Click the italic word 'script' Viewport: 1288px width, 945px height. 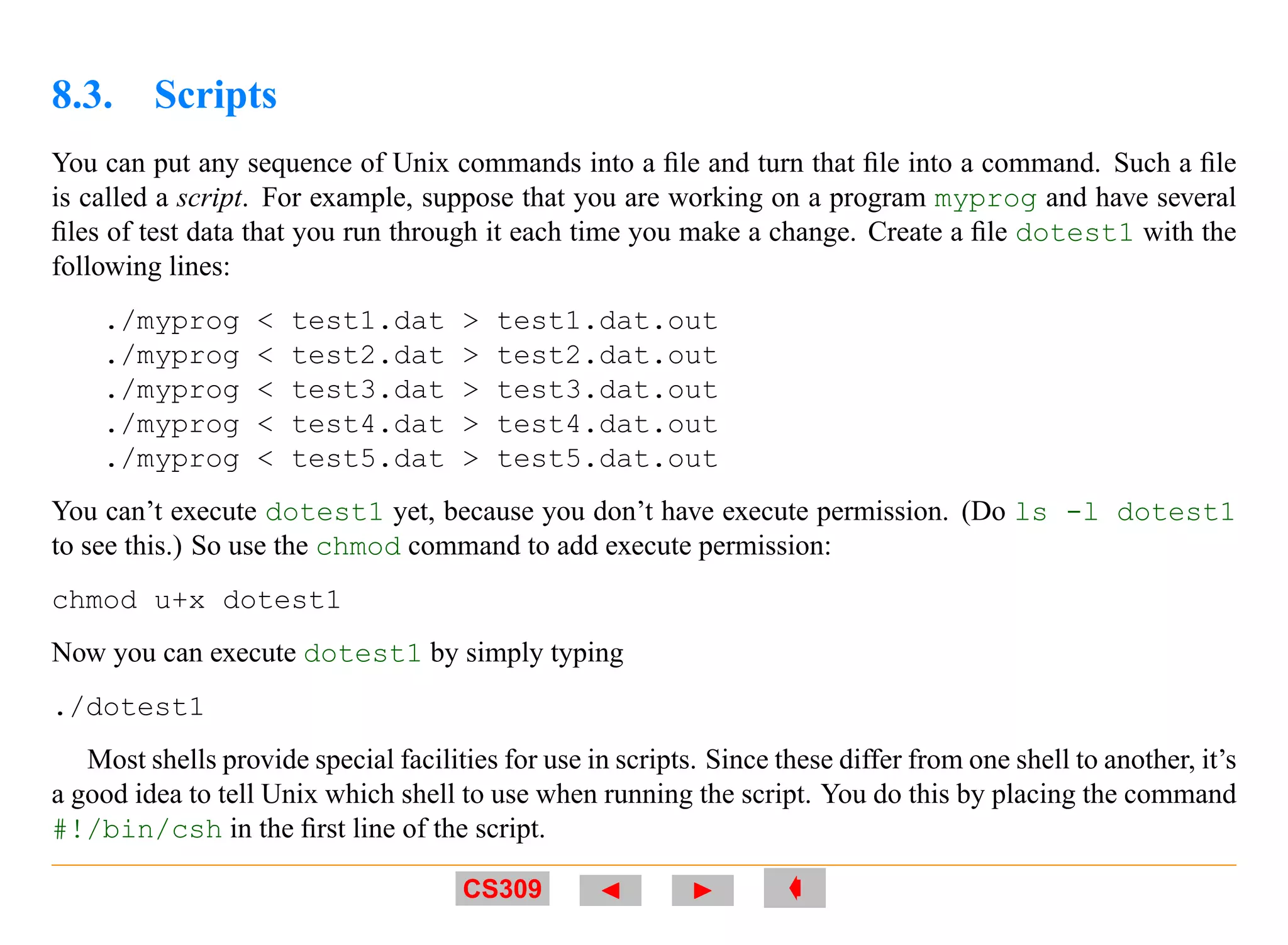coord(209,198)
